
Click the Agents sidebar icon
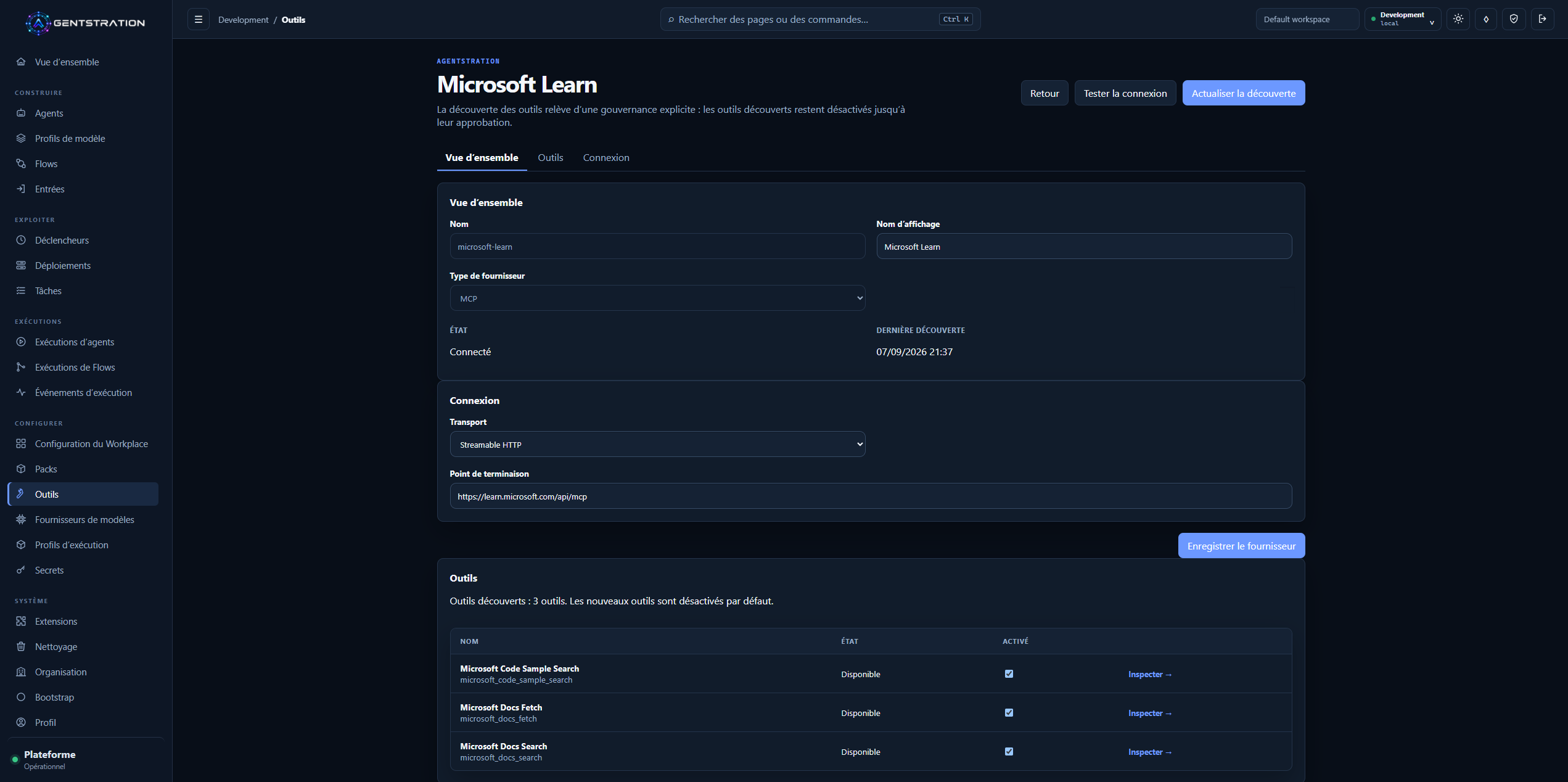point(21,113)
